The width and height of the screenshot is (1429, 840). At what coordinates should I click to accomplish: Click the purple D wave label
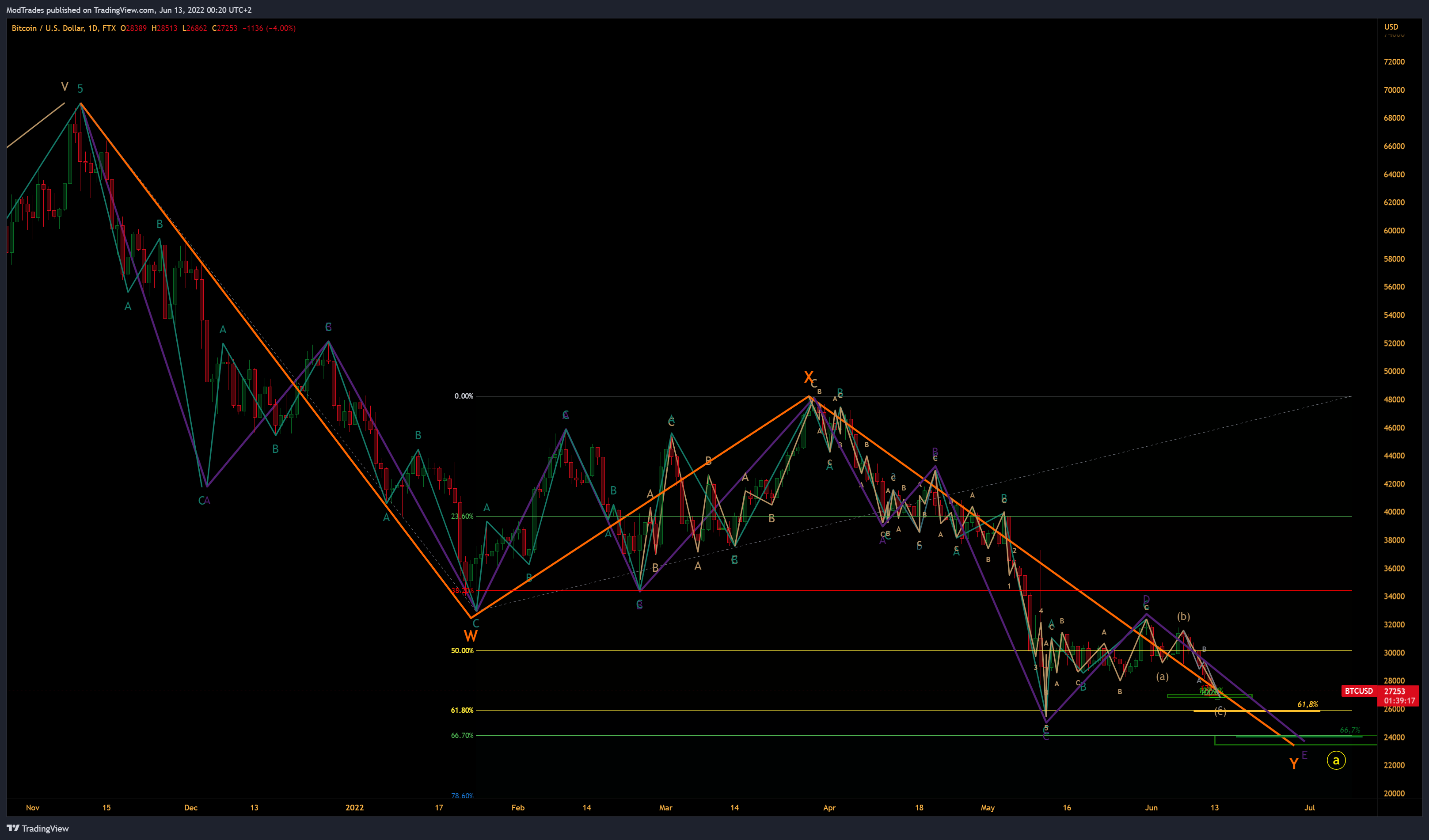pyautogui.click(x=1146, y=600)
